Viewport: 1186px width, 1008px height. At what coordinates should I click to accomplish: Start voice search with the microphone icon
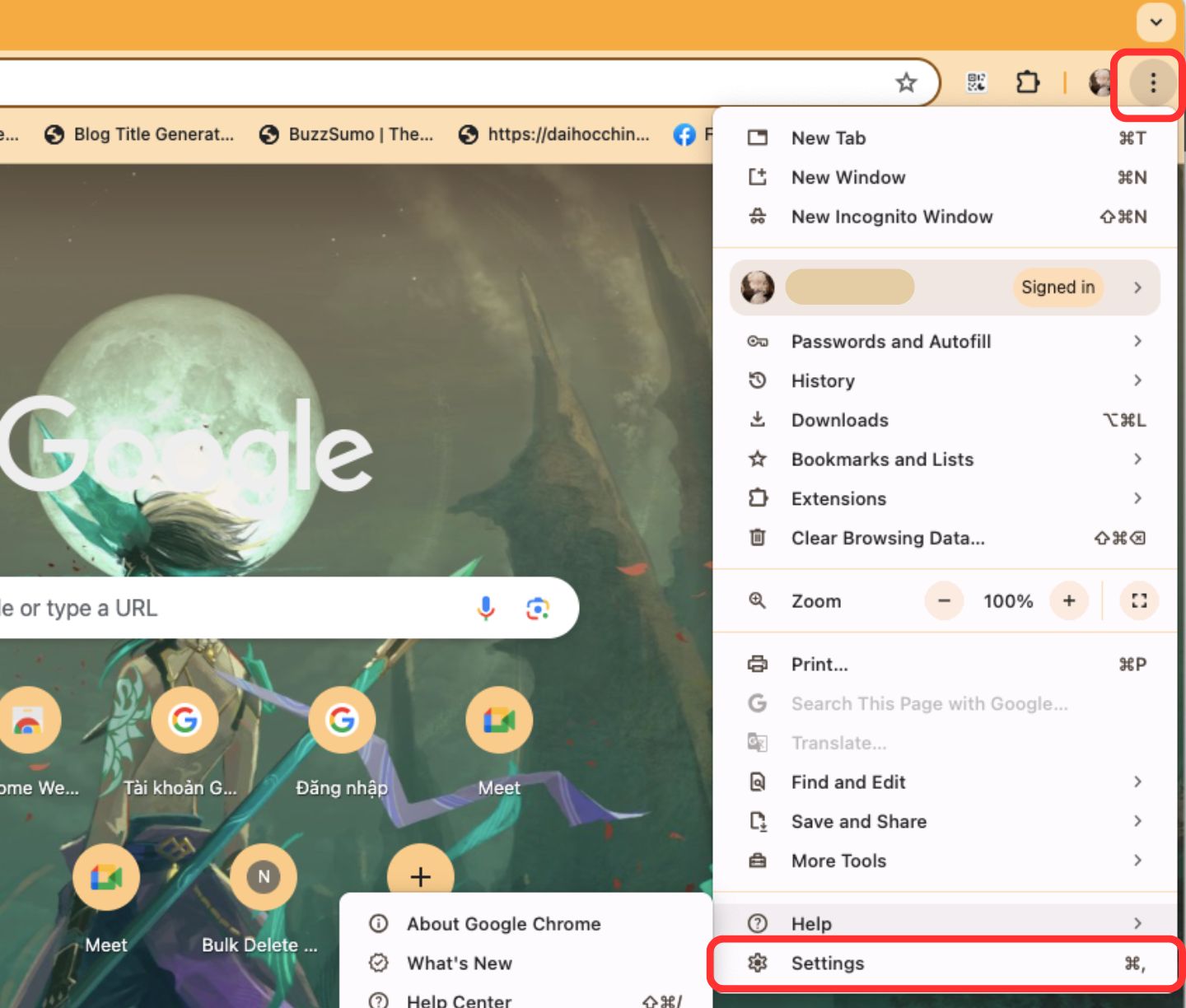point(486,608)
